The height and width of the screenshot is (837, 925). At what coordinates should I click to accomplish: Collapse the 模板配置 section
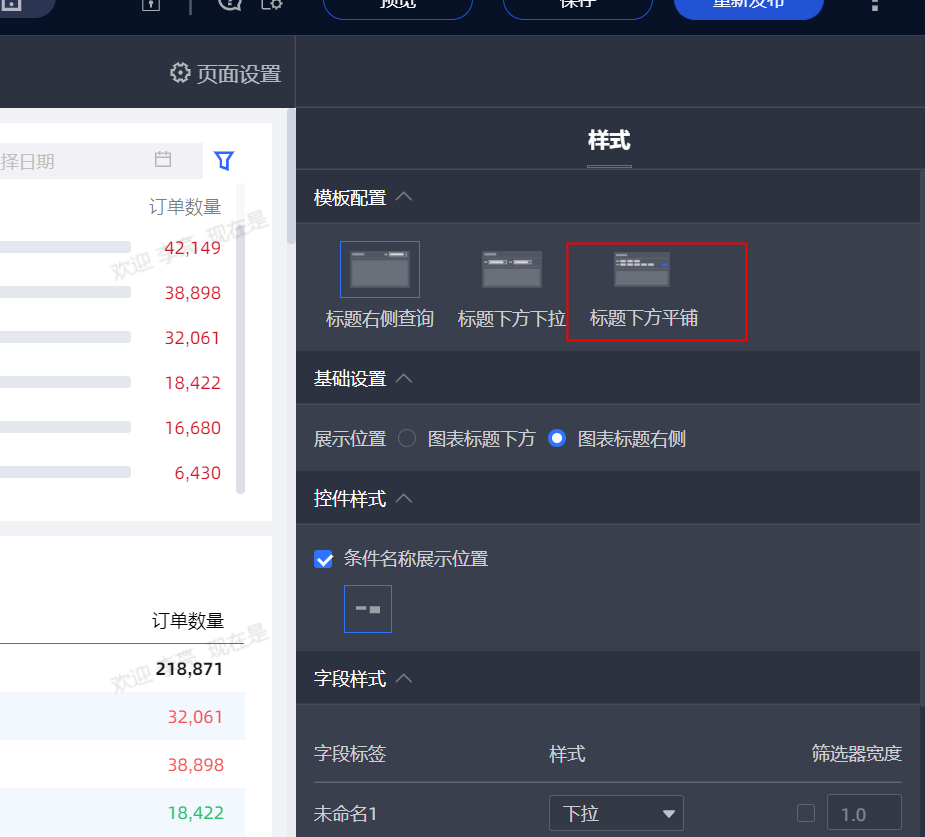(404, 197)
